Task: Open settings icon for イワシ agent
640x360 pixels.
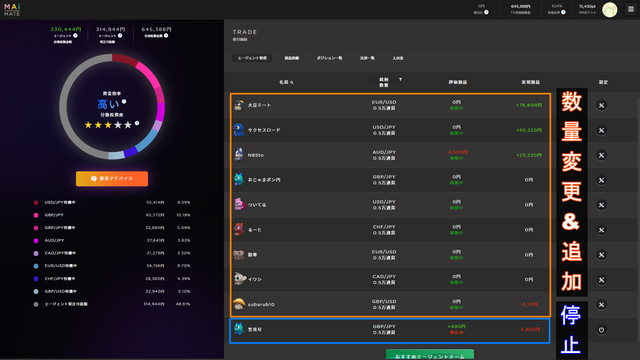Action: pos(601,280)
